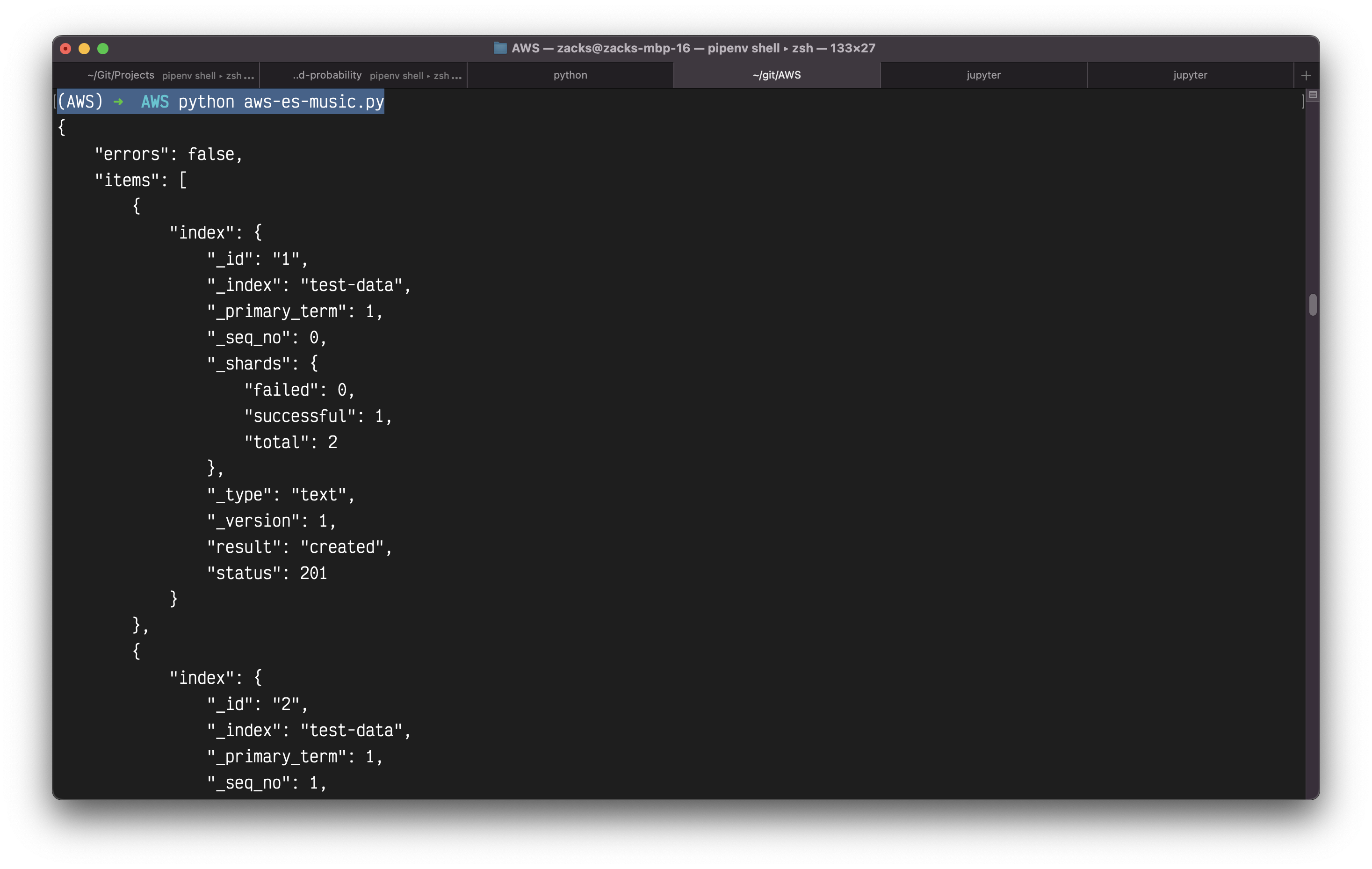Click the split pane icon above scrollbar
Viewport: 1372px width, 869px height.
coord(1313,94)
